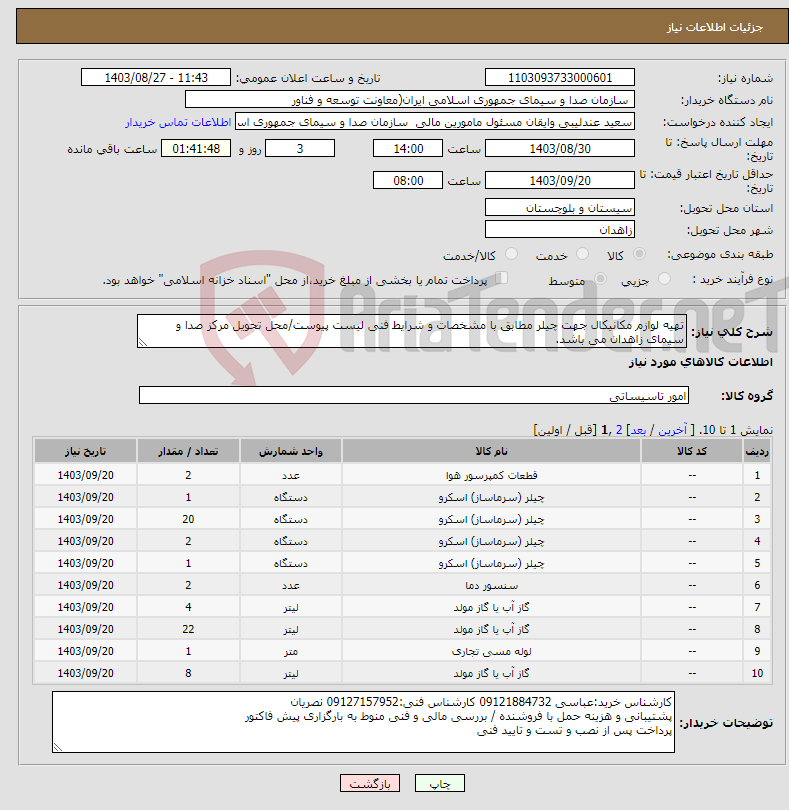Click the ردیف column header

tap(757, 451)
